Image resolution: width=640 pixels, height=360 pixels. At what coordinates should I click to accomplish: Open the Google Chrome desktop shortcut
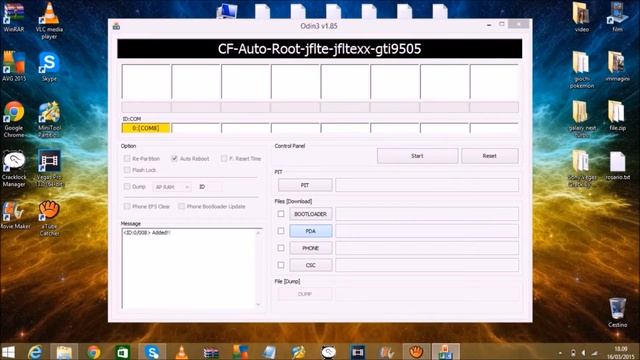[14, 119]
